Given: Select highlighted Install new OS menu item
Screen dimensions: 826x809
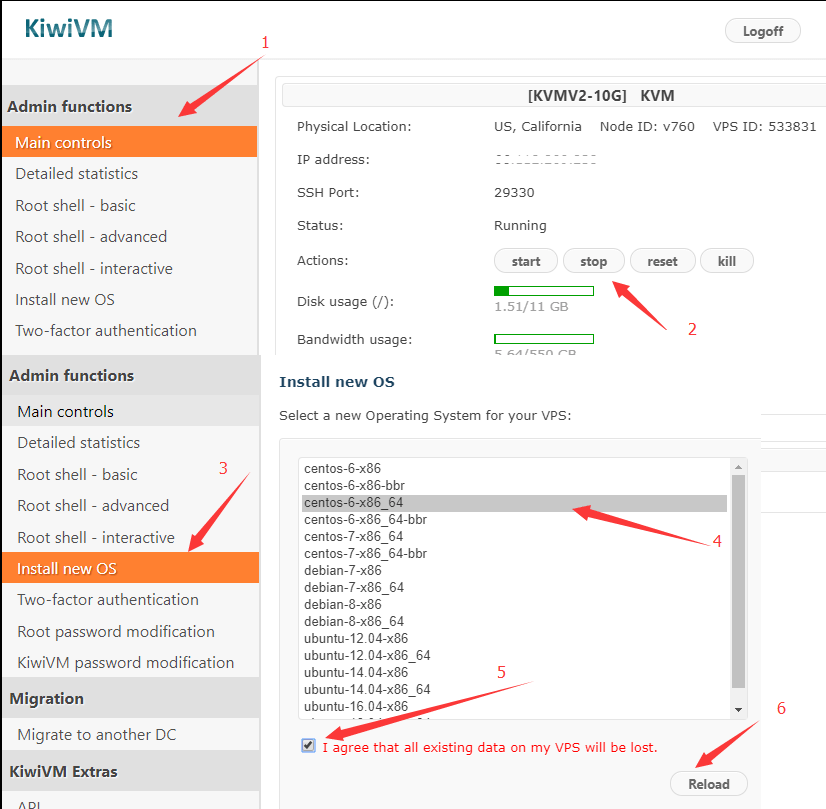Looking at the screenshot, I should pos(131,568).
